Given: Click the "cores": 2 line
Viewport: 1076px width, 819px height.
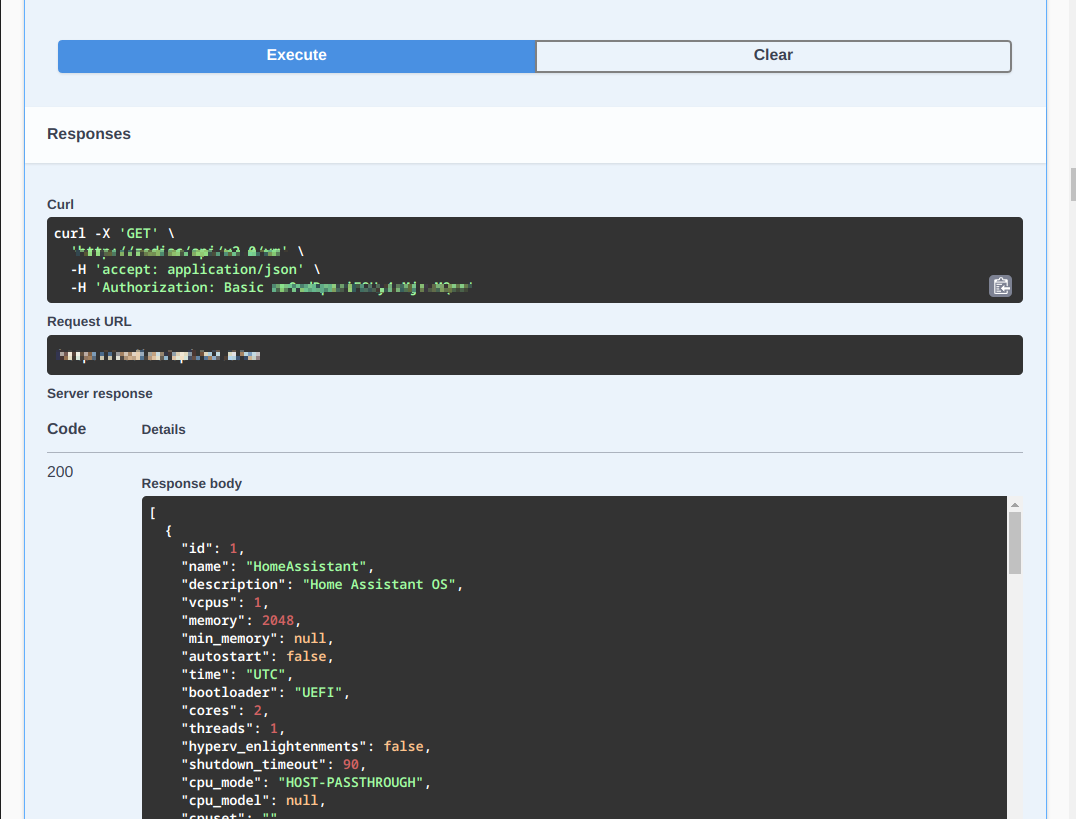Looking at the screenshot, I should pos(224,711).
